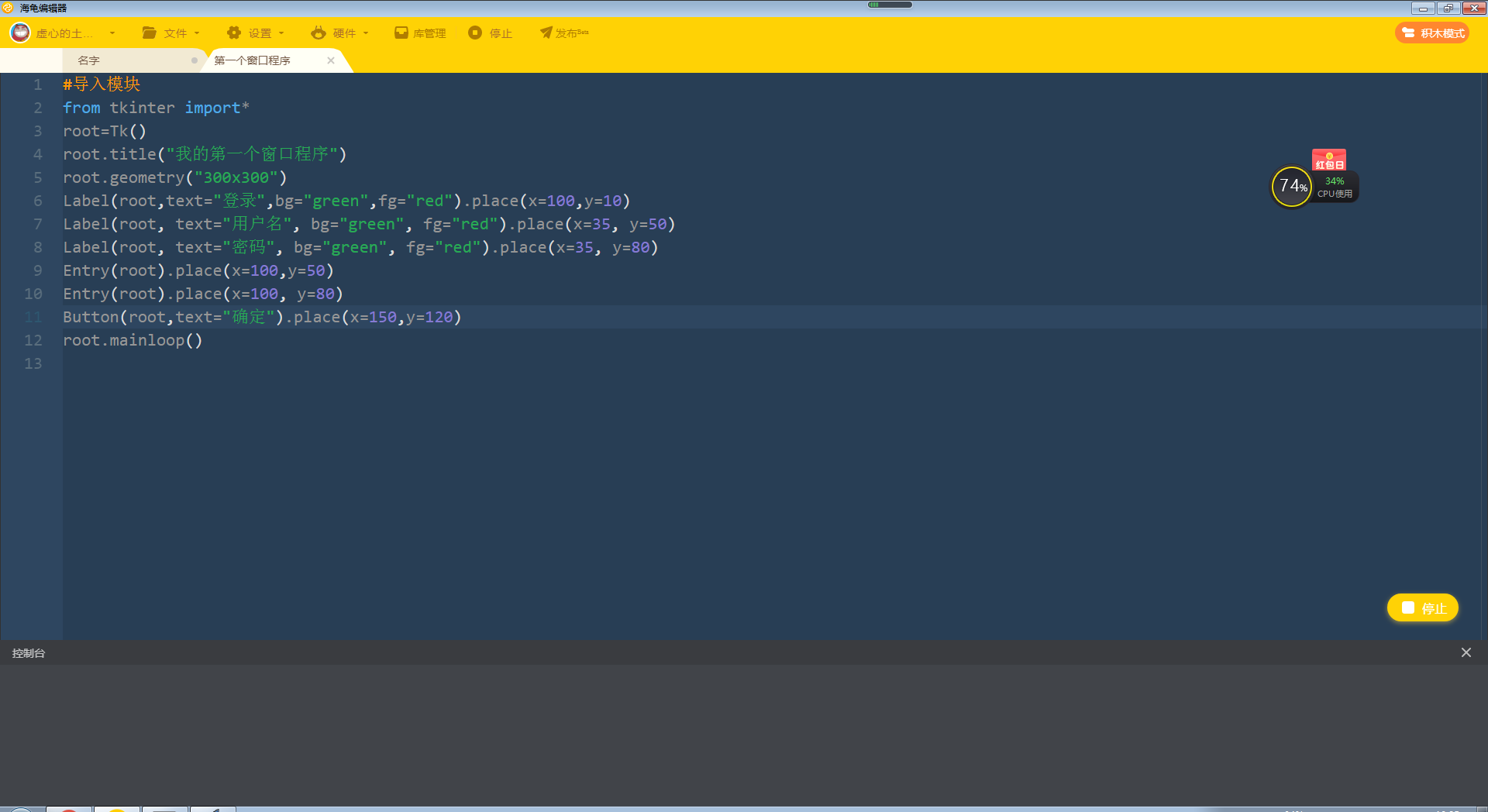The image size is (1488, 812).
Task: Switch to 积木模式 block mode
Action: pos(1432,33)
